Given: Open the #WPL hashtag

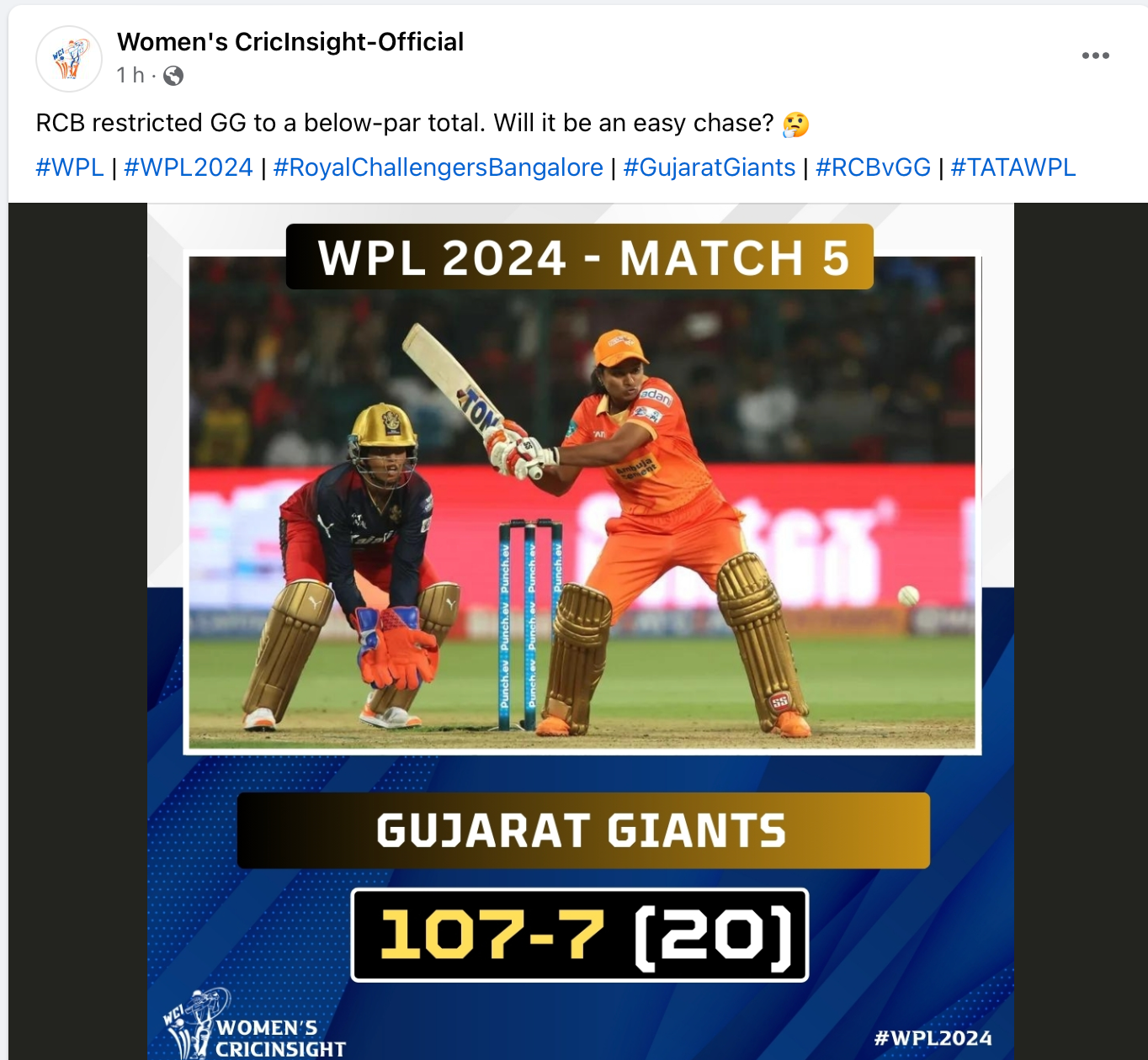Looking at the screenshot, I should point(70,167).
